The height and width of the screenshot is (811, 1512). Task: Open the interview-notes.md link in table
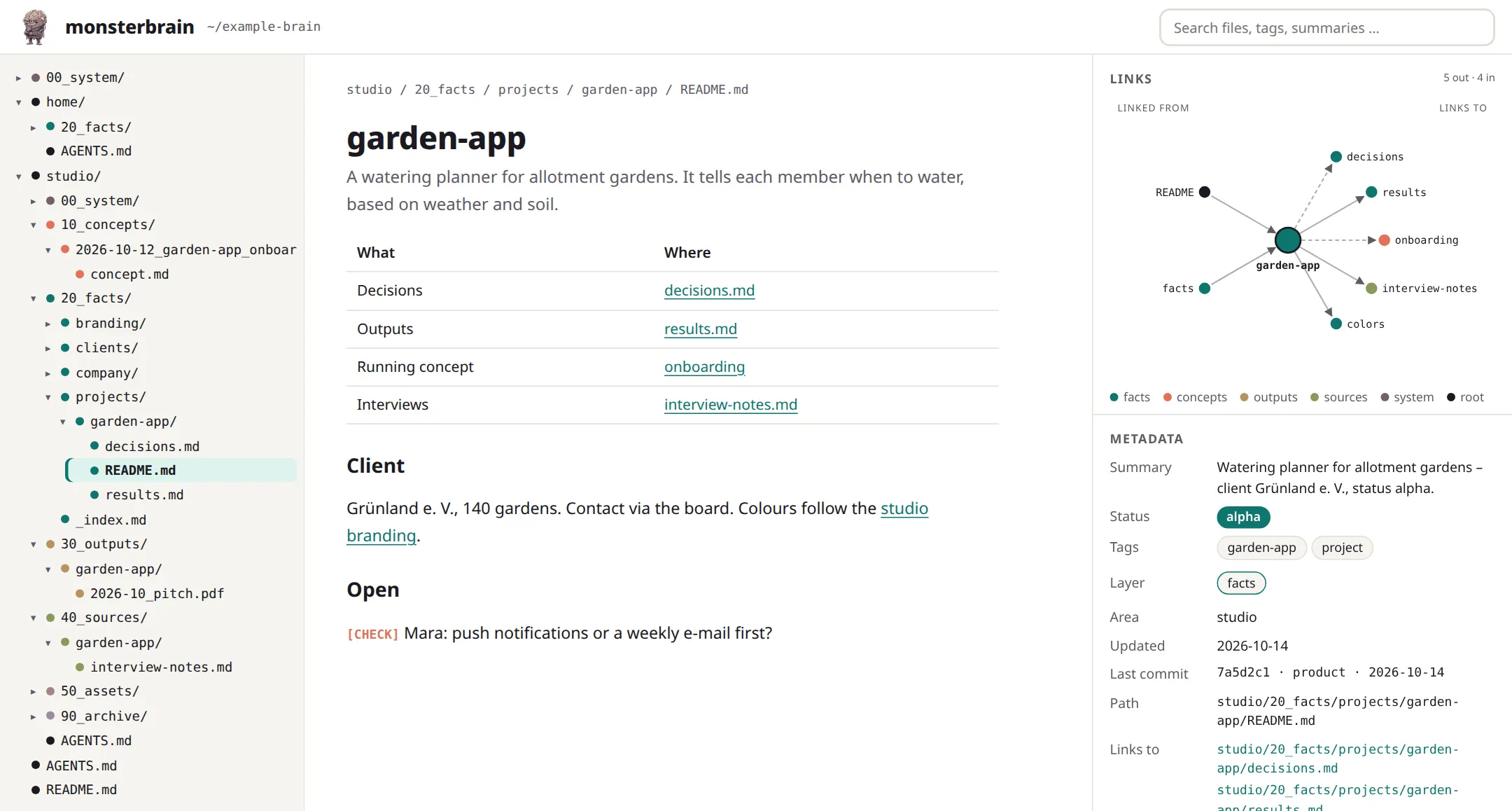pos(731,405)
